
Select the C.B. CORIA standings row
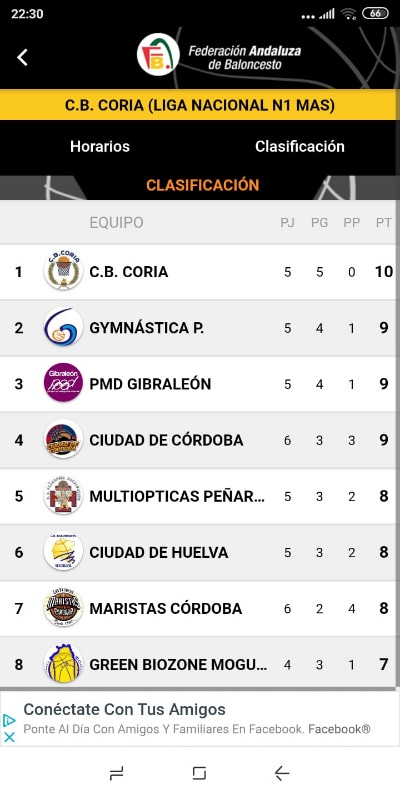coord(199,271)
